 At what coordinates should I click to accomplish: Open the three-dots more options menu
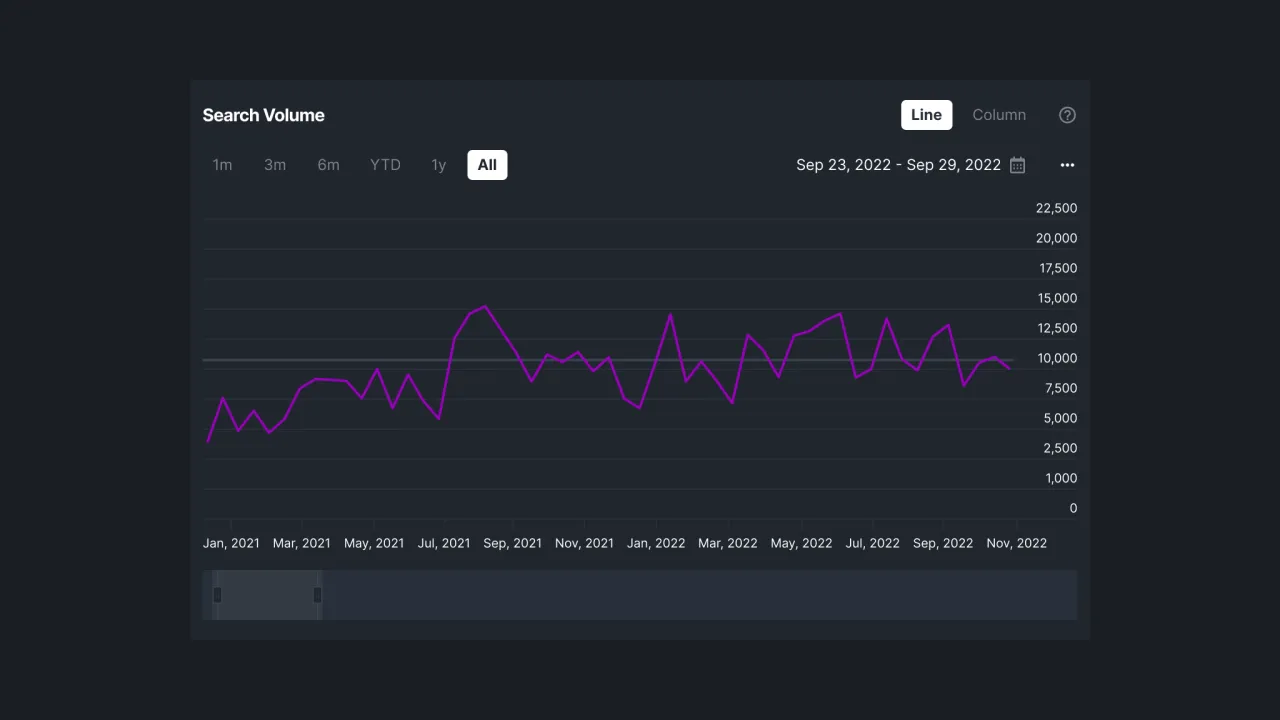coord(1067,165)
